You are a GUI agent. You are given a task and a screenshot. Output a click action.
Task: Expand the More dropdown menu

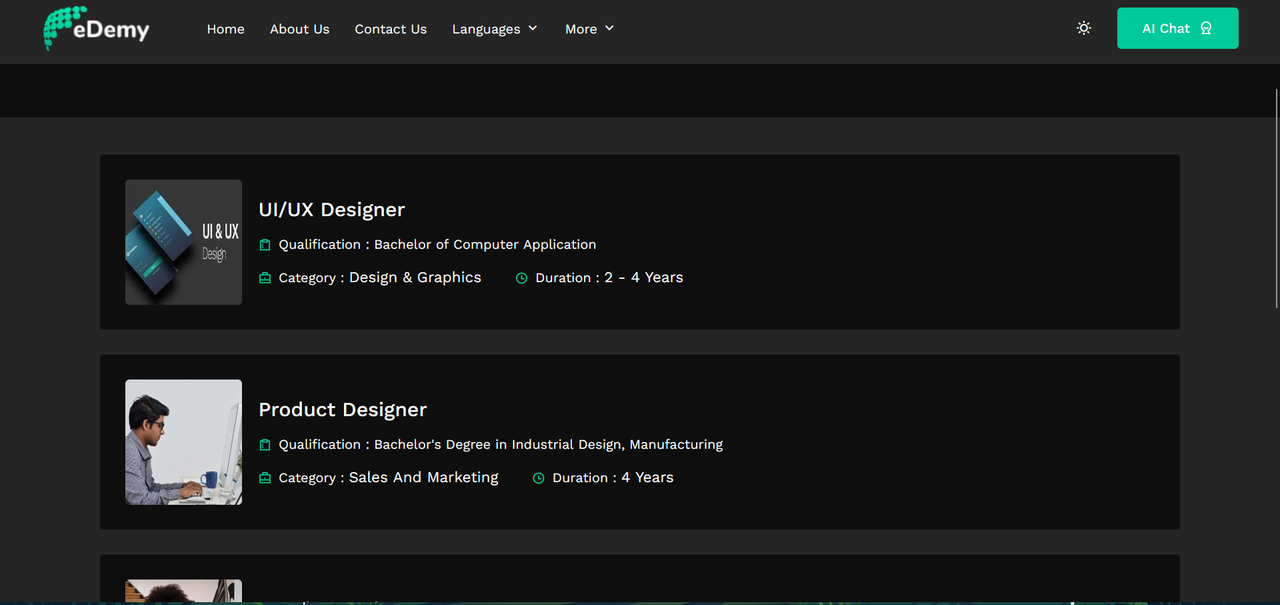pos(589,29)
